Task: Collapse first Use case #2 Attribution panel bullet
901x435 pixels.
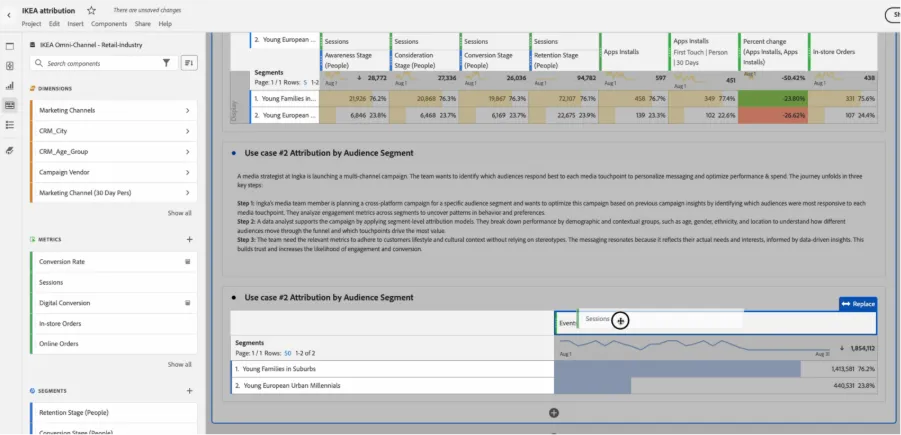Action: pos(233,153)
